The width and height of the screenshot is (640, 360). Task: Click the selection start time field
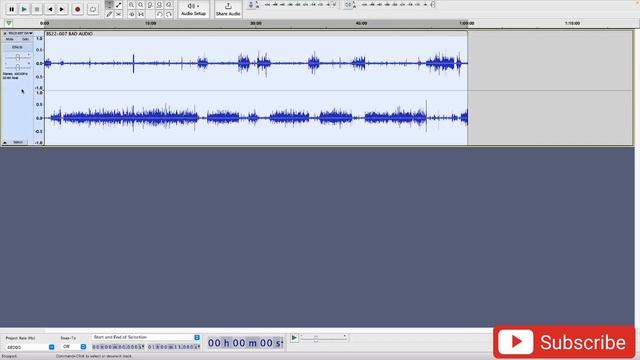pyautogui.click(x=118, y=347)
